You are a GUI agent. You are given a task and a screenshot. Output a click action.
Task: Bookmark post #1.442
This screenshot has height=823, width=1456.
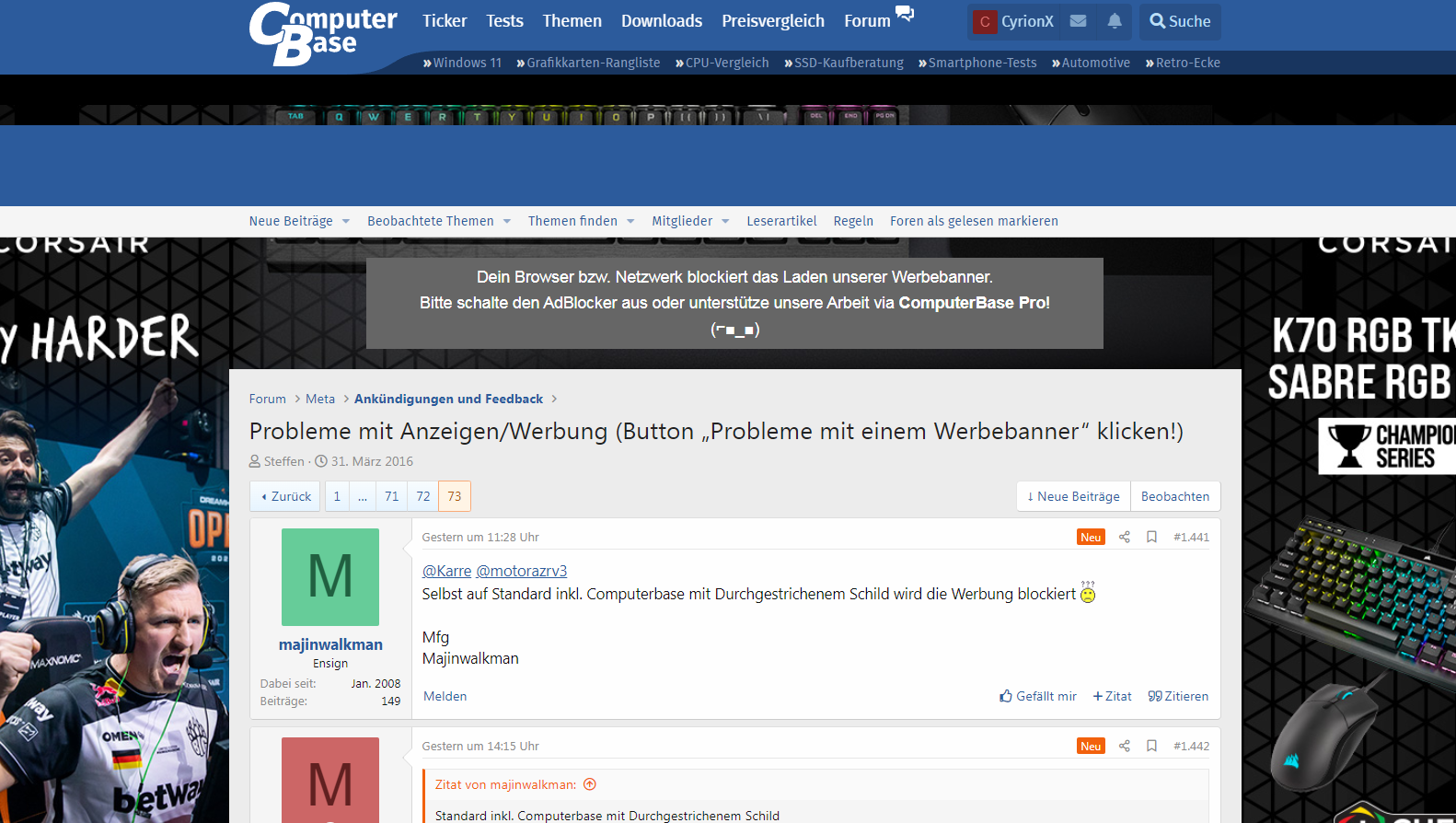pos(1151,746)
